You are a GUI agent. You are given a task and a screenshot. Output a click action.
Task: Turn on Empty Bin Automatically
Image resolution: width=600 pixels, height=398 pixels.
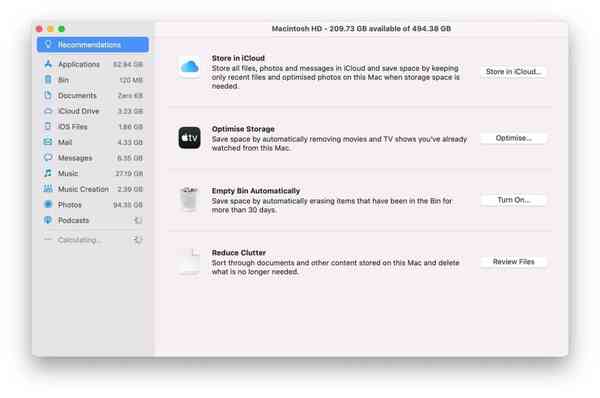click(513, 200)
